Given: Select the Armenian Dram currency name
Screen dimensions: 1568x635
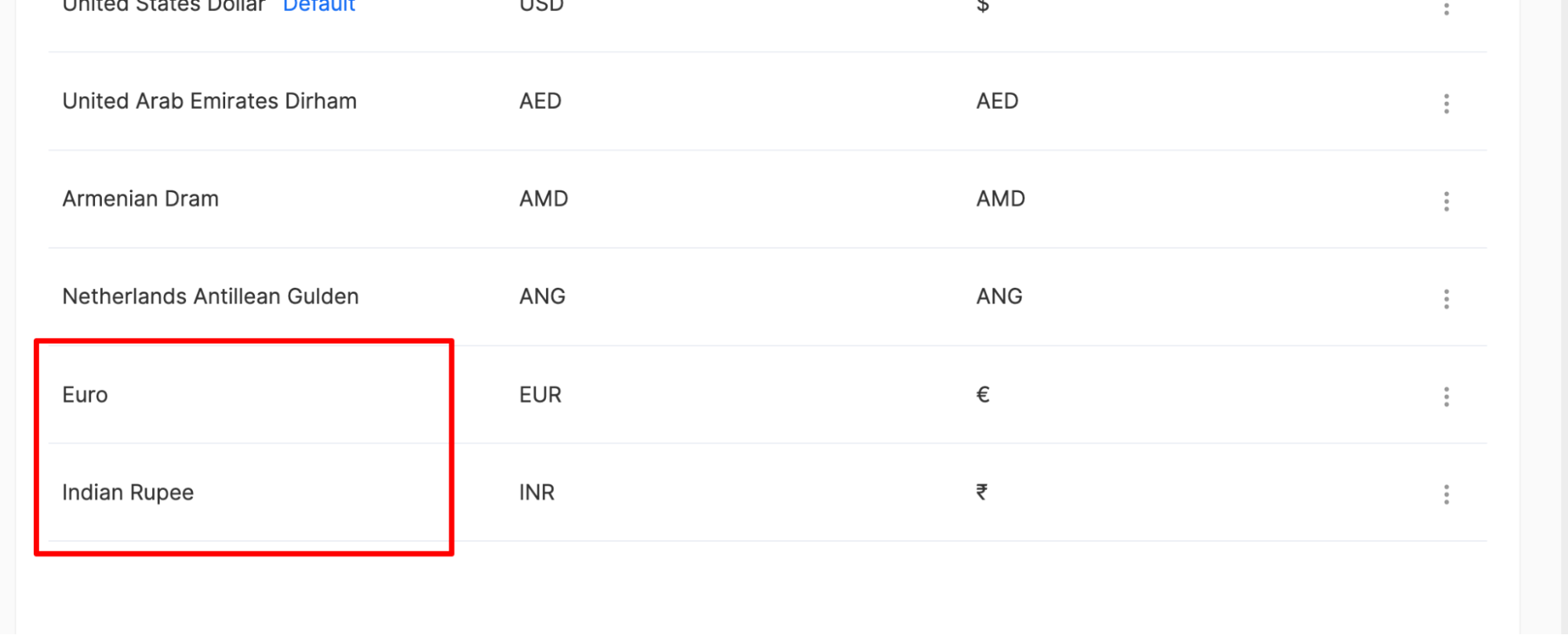Looking at the screenshot, I should click(140, 199).
